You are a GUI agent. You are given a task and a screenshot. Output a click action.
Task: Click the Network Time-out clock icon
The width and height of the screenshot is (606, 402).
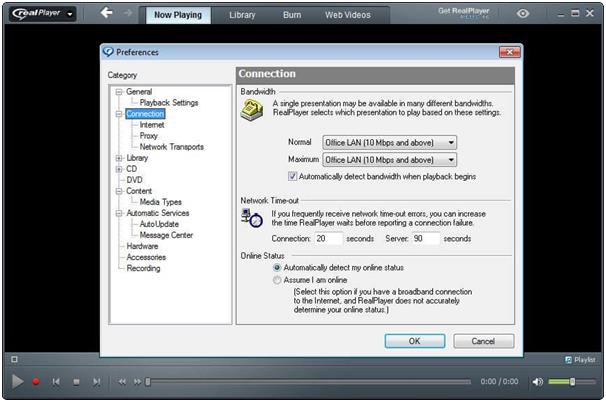click(252, 218)
